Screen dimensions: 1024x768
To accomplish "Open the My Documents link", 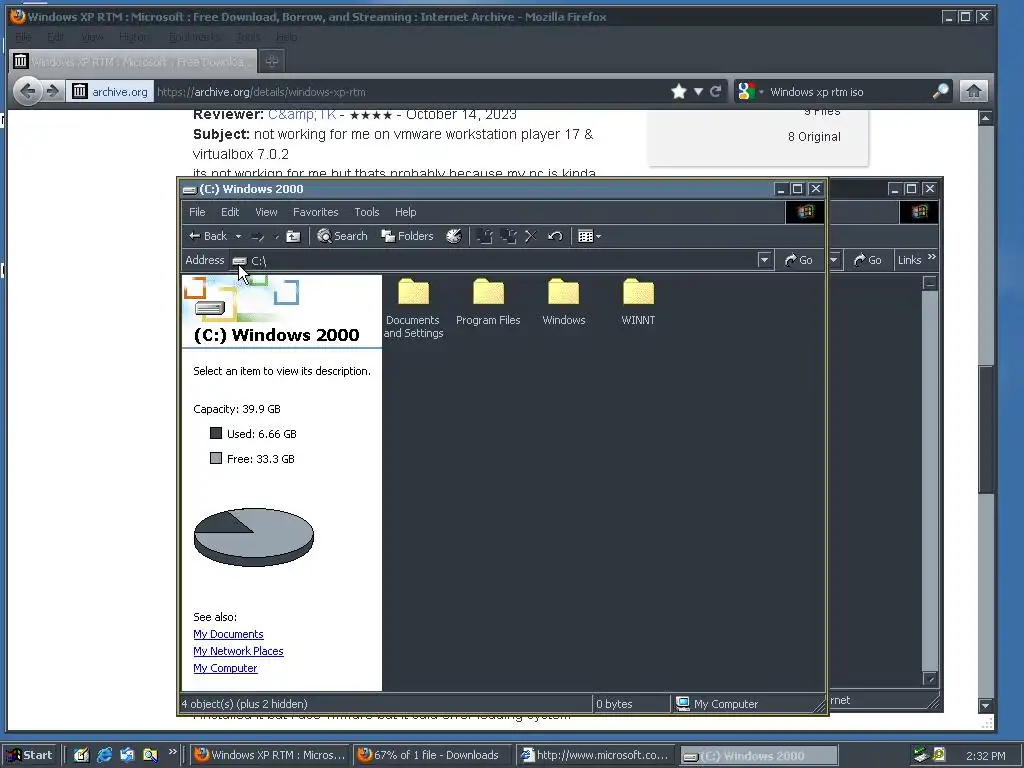I will pyautogui.click(x=228, y=634).
